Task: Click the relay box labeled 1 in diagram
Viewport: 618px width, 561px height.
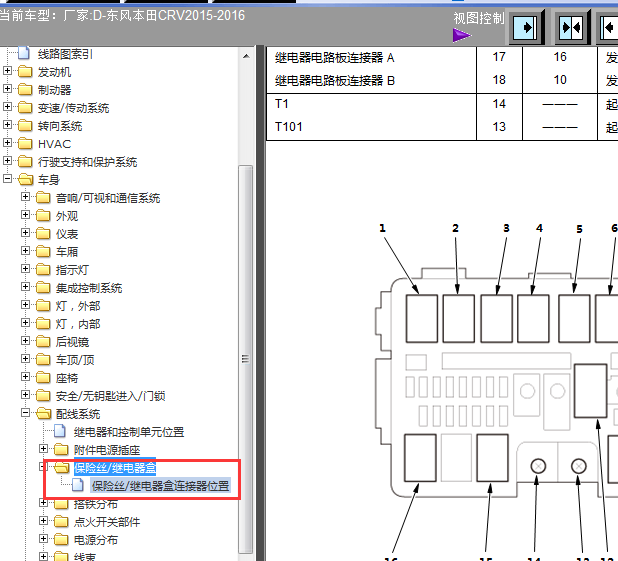Action: pos(421,319)
